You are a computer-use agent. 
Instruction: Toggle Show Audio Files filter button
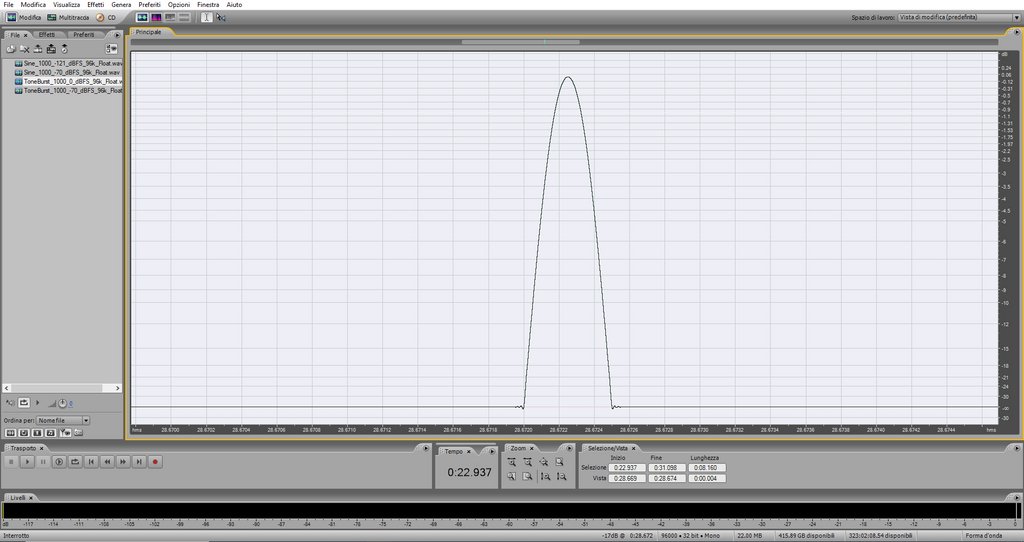(10, 433)
